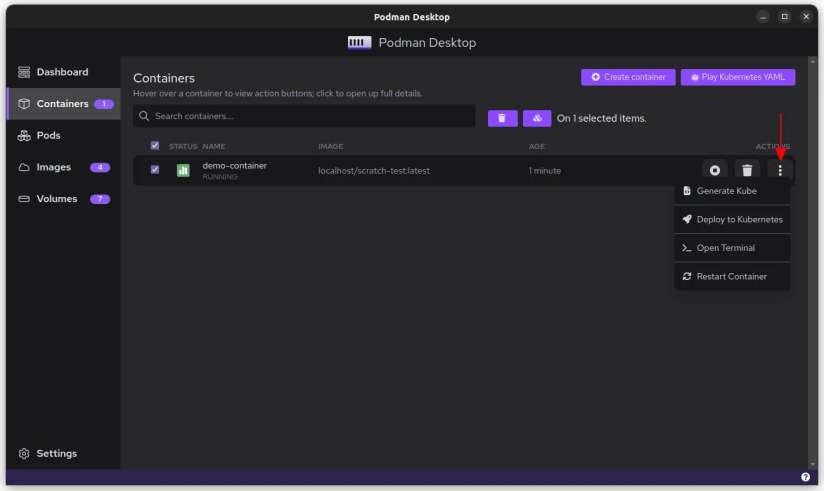Choose Deploy to Kubernetes
This screenshot has height=491, width=824.
point(732,219)
